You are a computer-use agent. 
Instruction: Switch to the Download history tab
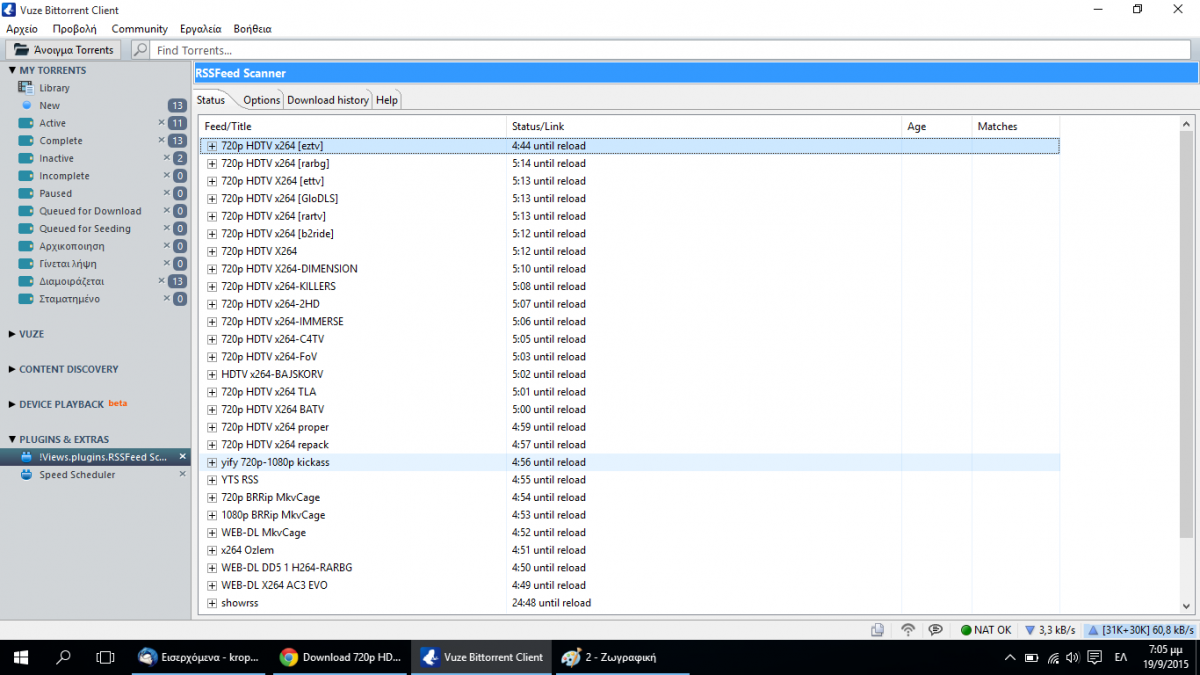click(x=328, y=100)
